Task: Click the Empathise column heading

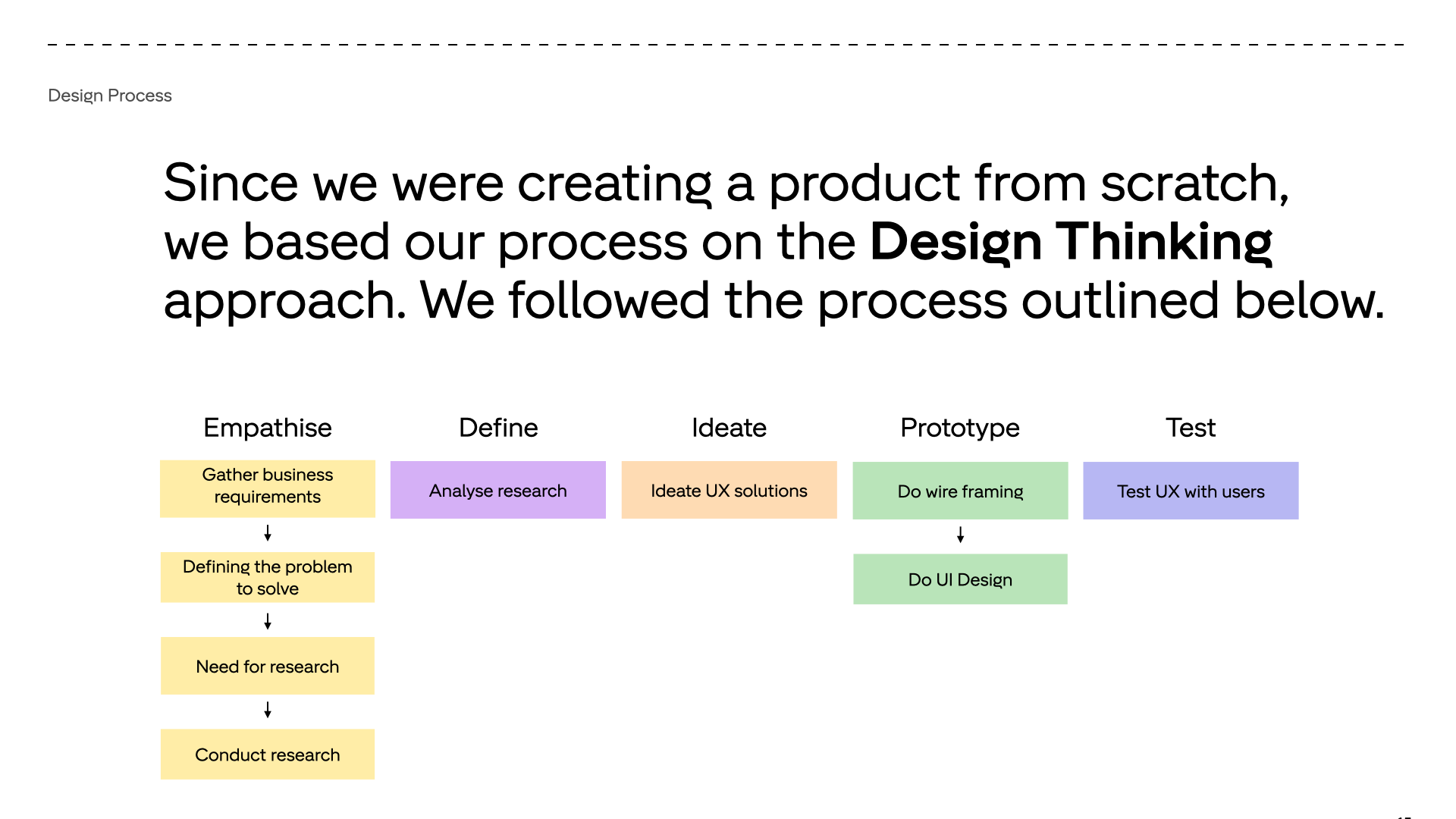Action: click(268, 428)
